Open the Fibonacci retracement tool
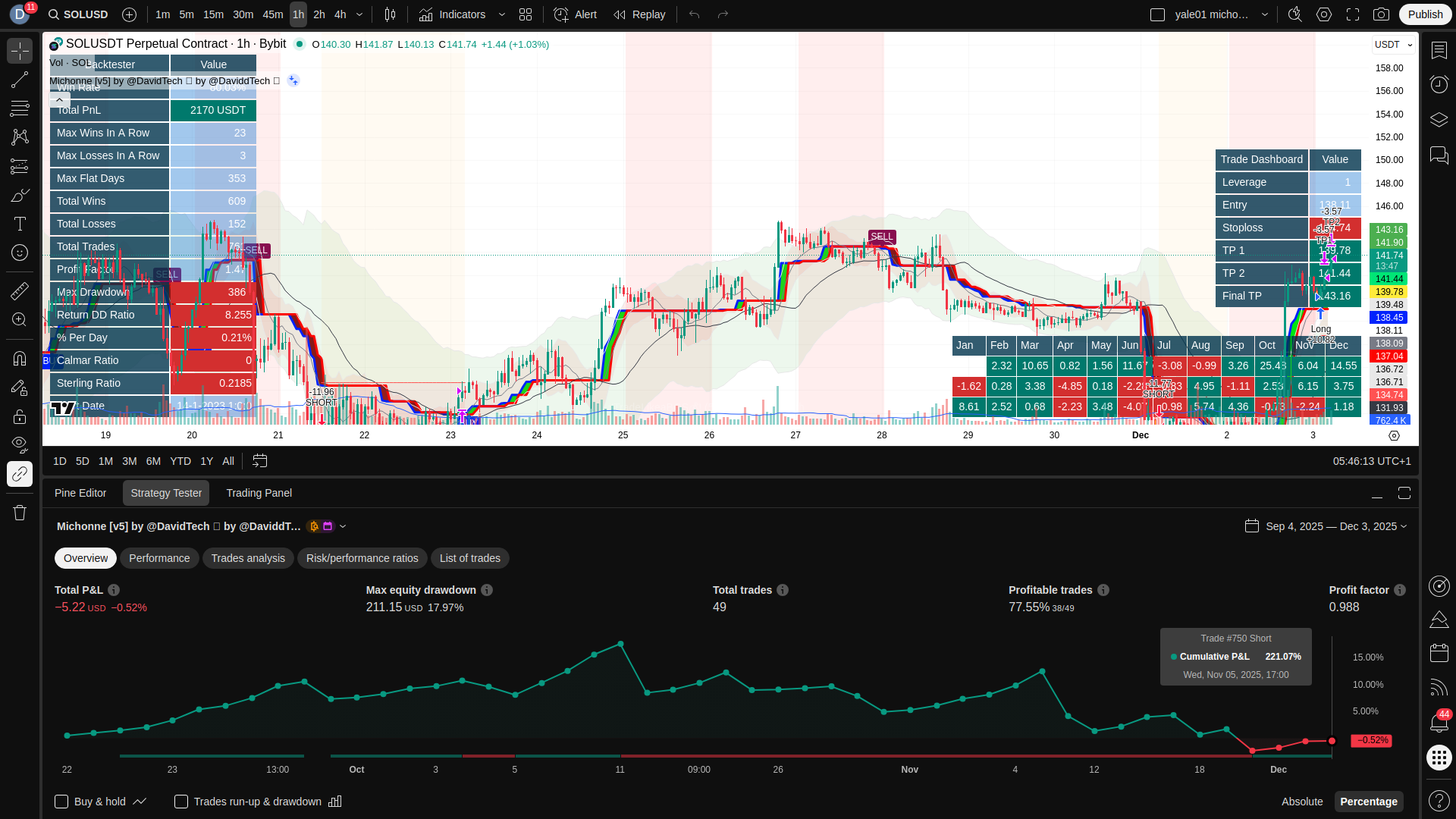 click(x=20, y=108)
